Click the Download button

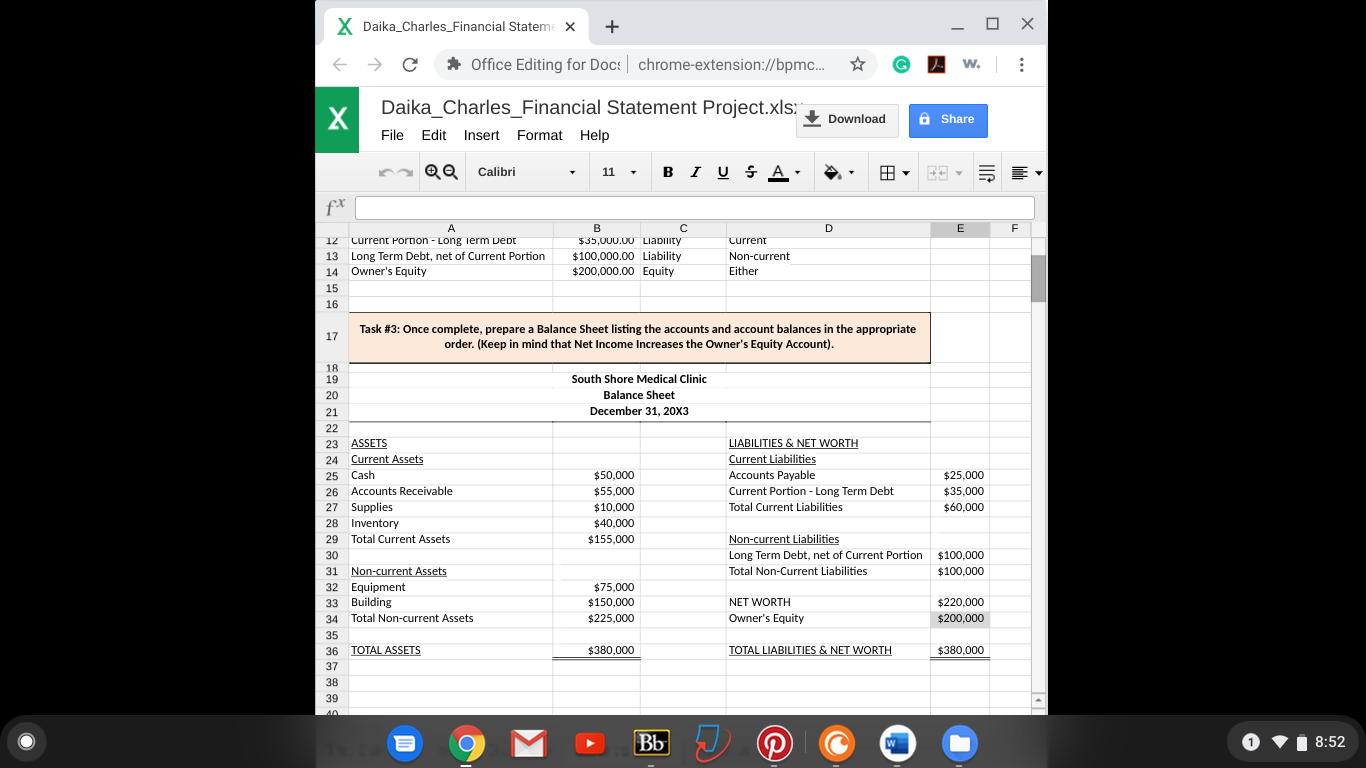(x=846, y=119)
